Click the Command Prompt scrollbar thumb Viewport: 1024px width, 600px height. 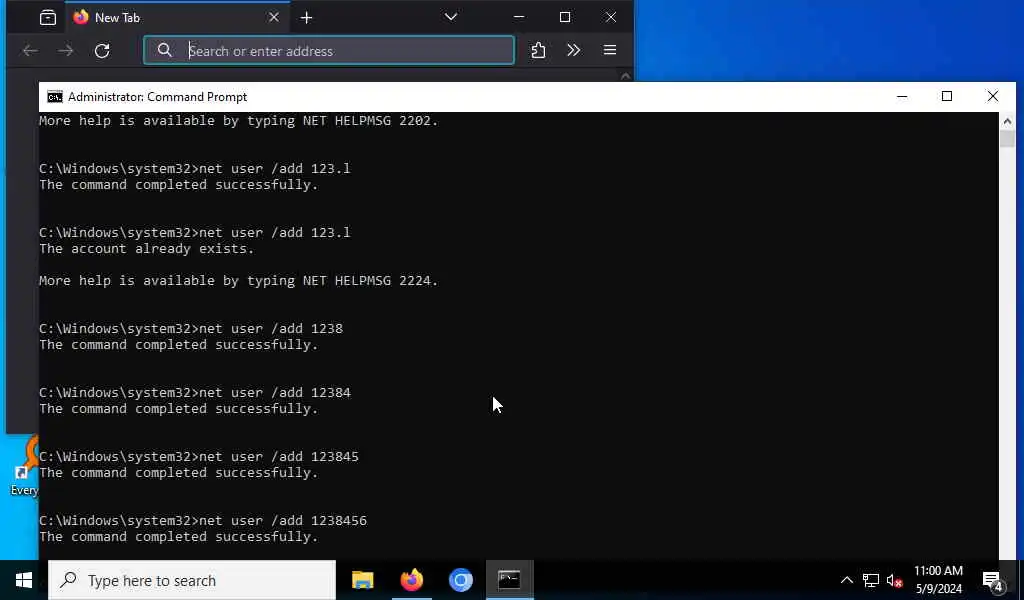[x=1007, y=139]
